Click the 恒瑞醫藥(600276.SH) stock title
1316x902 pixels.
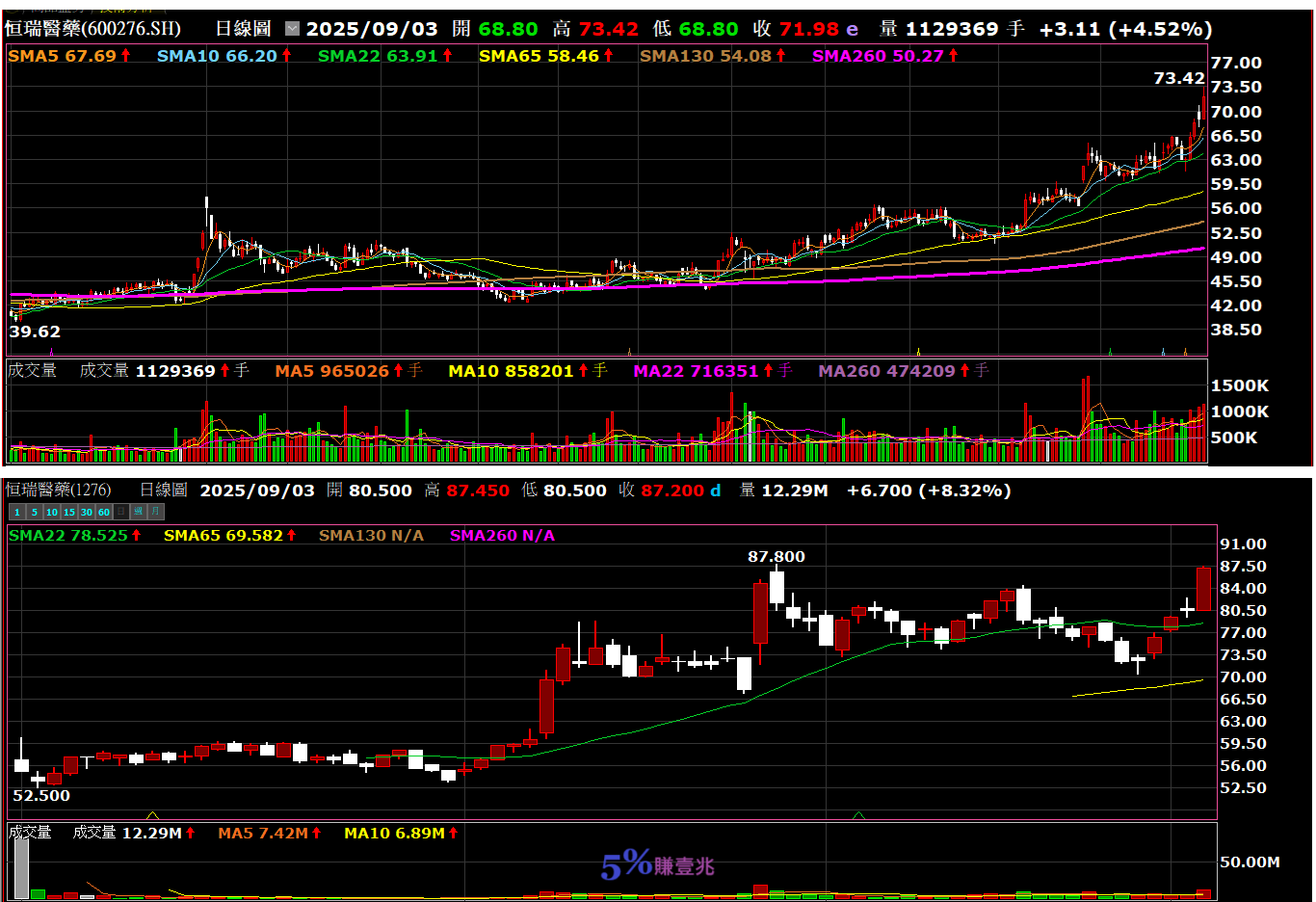point(92,29)
